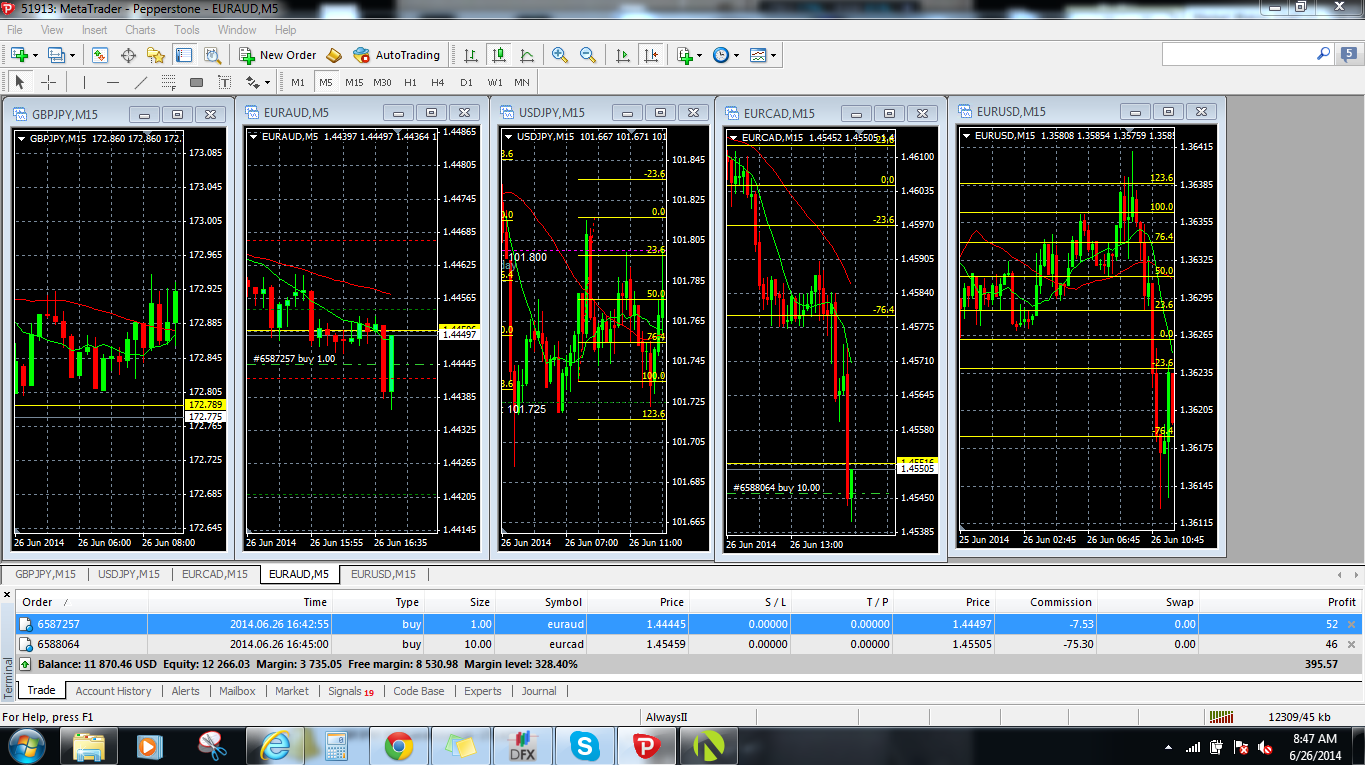Click the new chart icon

pyautogui.click(x=18, y=55)
